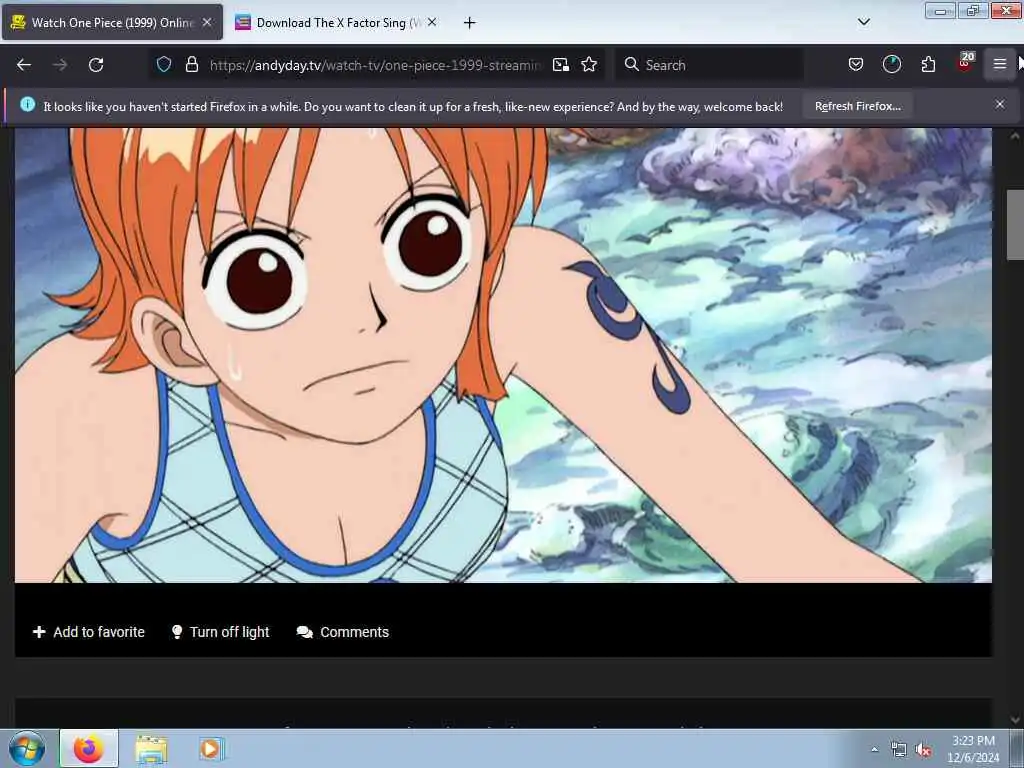The width and height of the screenshot is (1024, 768).
Task: Click the scrollbar up arrow
Action: (x=1015, y=136)
